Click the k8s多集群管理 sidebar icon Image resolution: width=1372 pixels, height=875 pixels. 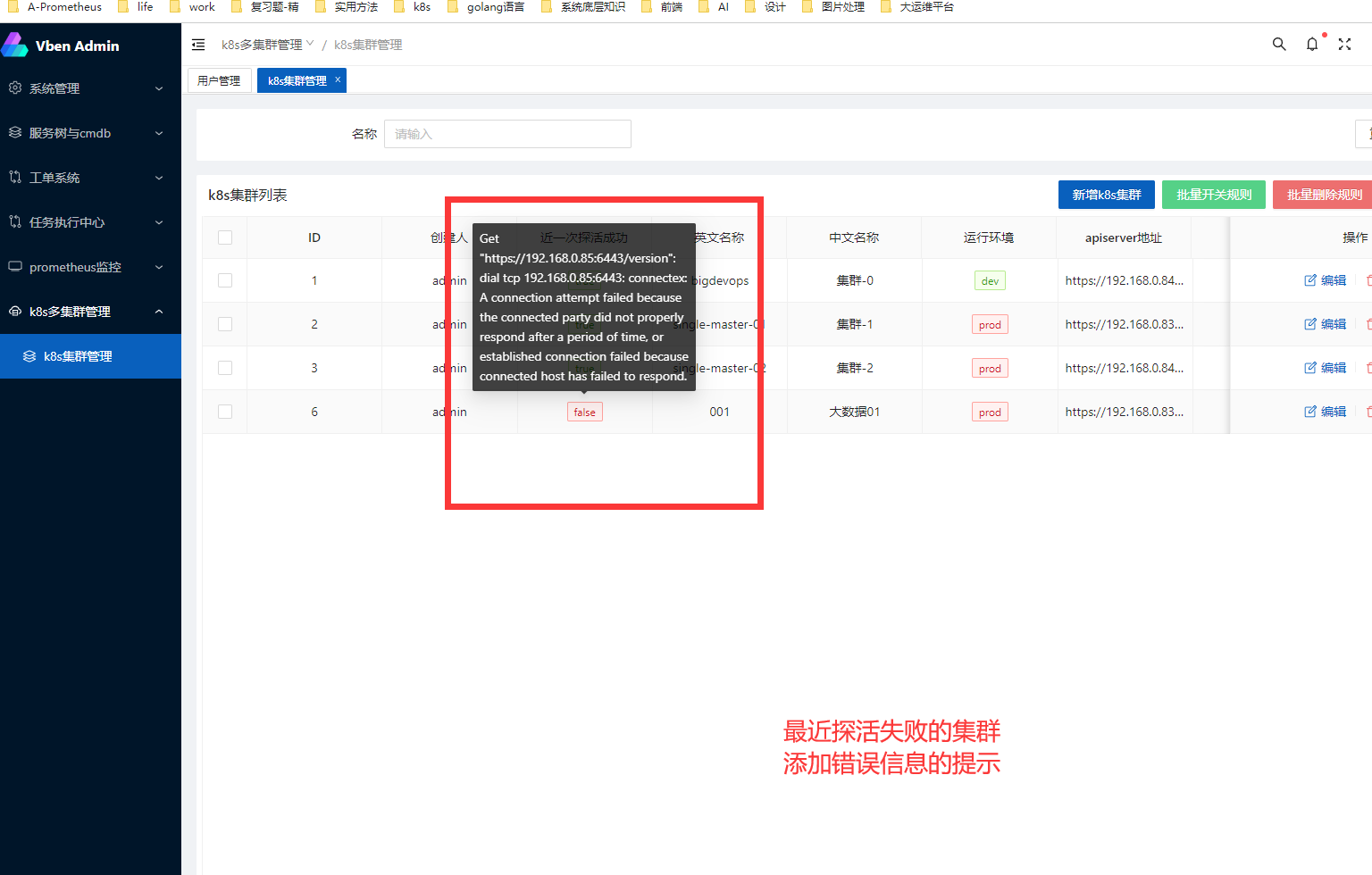pos(15,311)
